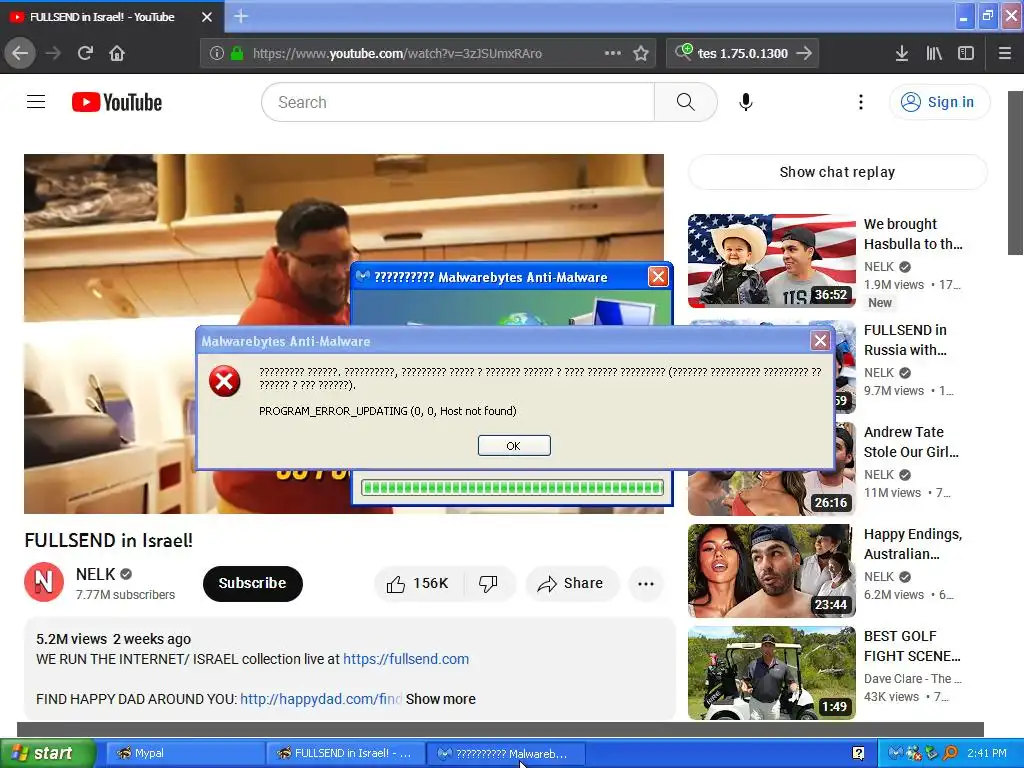Open FULLSEND in Russia video title

[905, 340]
